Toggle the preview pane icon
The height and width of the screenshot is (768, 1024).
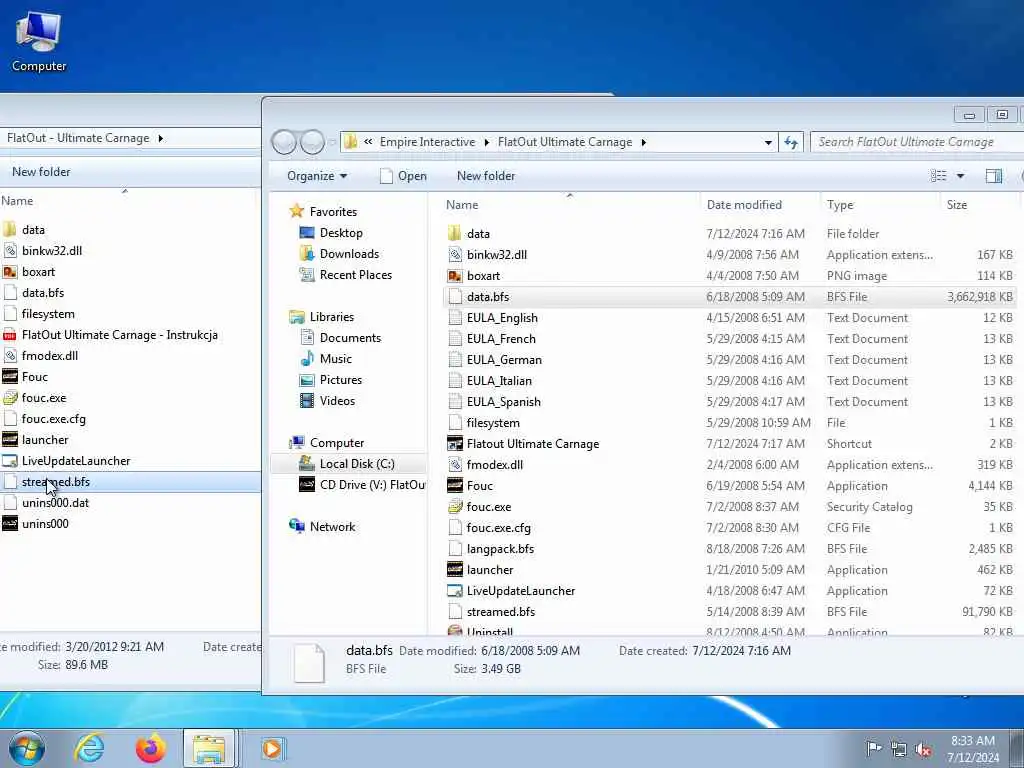click(x=993, y=176)
